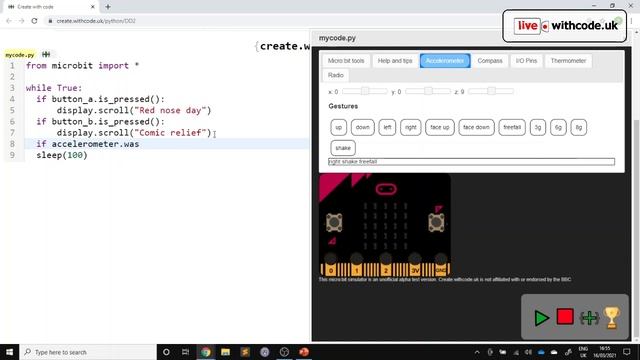Open the Help and tips tab
This screenshot has width=640, height=360.
tap(395, 61)
